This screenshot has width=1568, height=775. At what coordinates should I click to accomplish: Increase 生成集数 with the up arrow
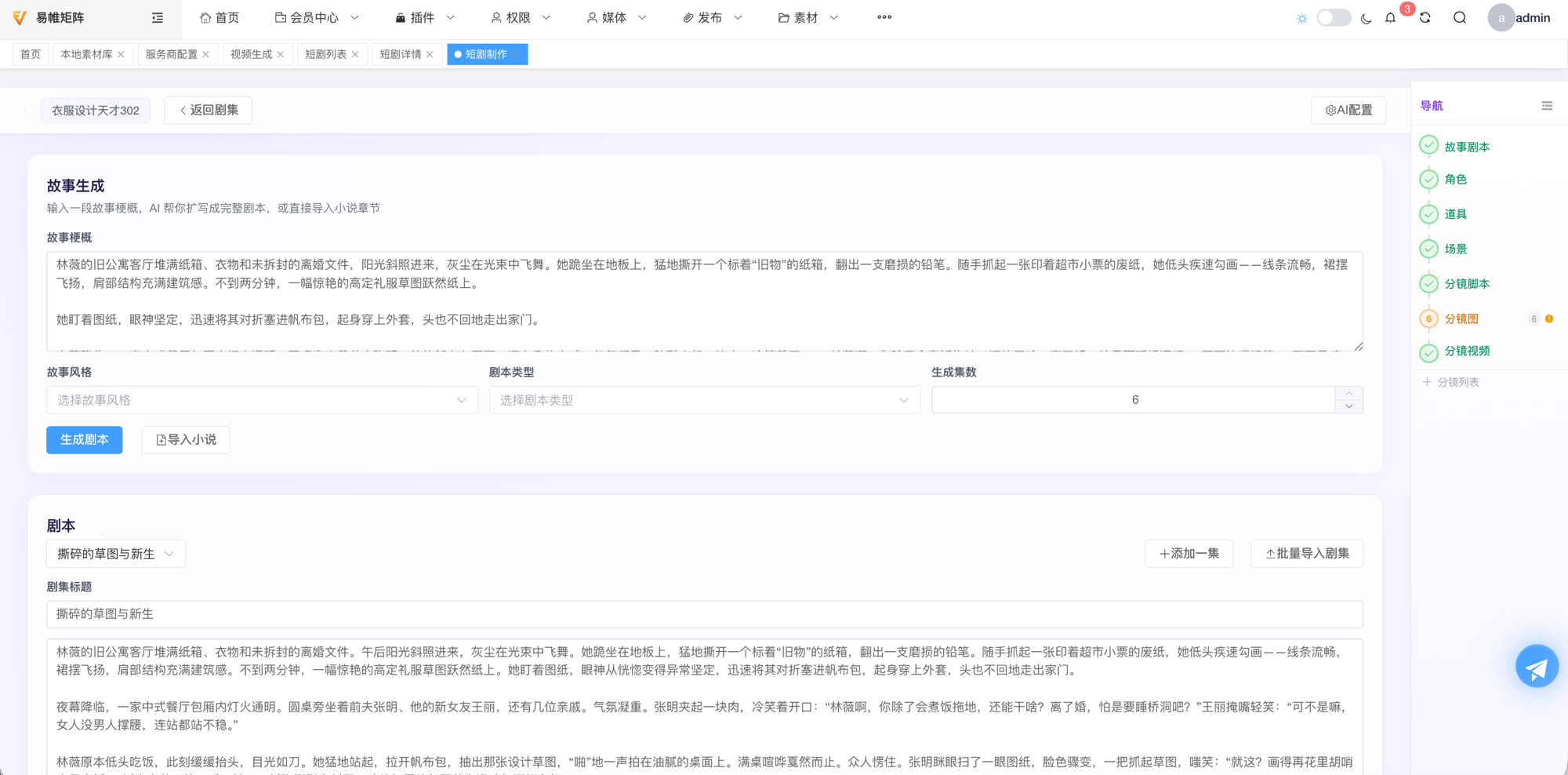[x=1349, y=393]
